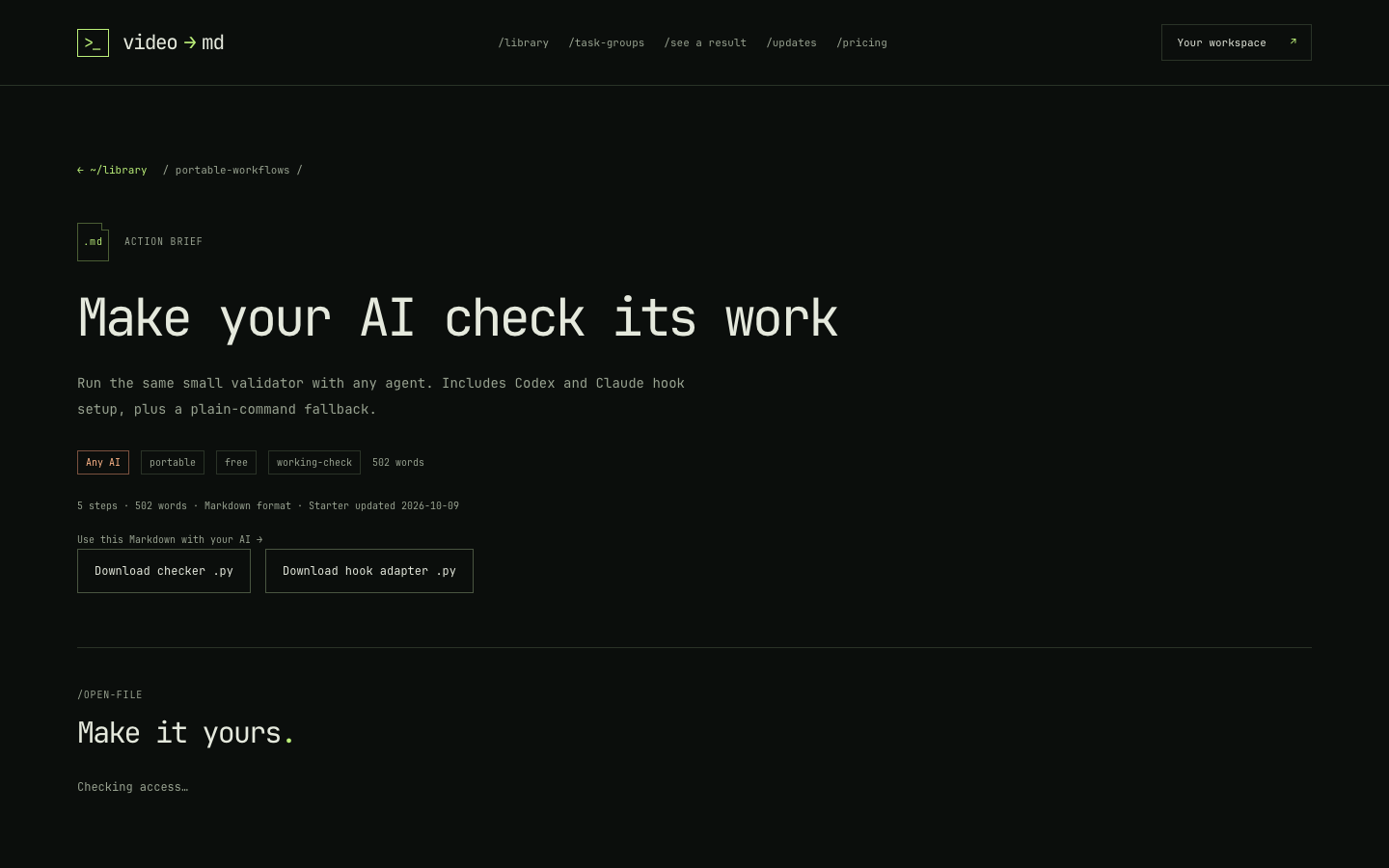Click the Make it yours heading
The width and height of the screenshot is (1389, 868).
[x=185, y=733]
